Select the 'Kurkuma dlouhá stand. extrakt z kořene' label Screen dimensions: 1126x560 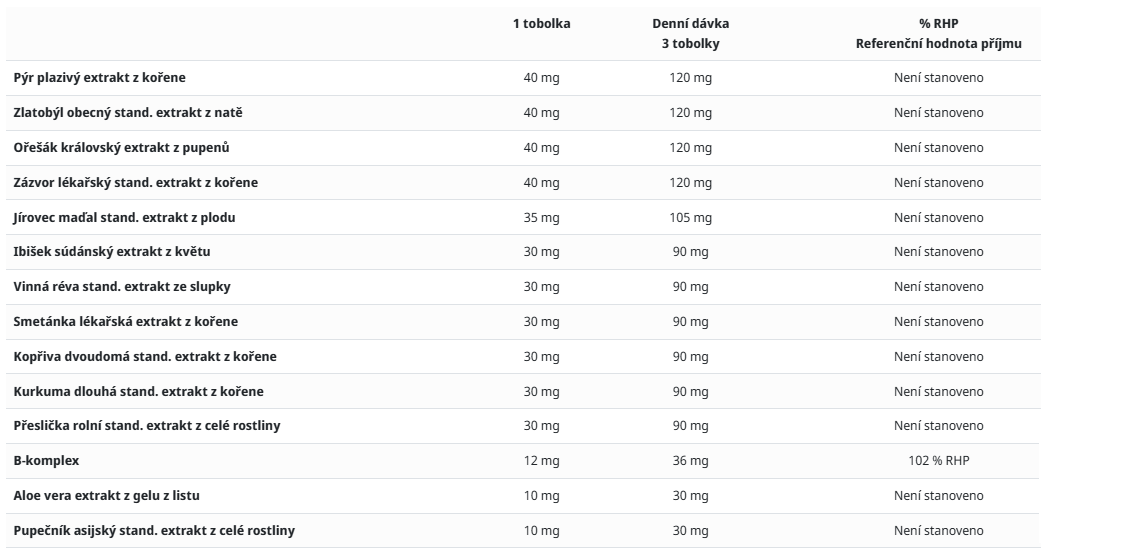pyautogui.click(x=139, y=392)
